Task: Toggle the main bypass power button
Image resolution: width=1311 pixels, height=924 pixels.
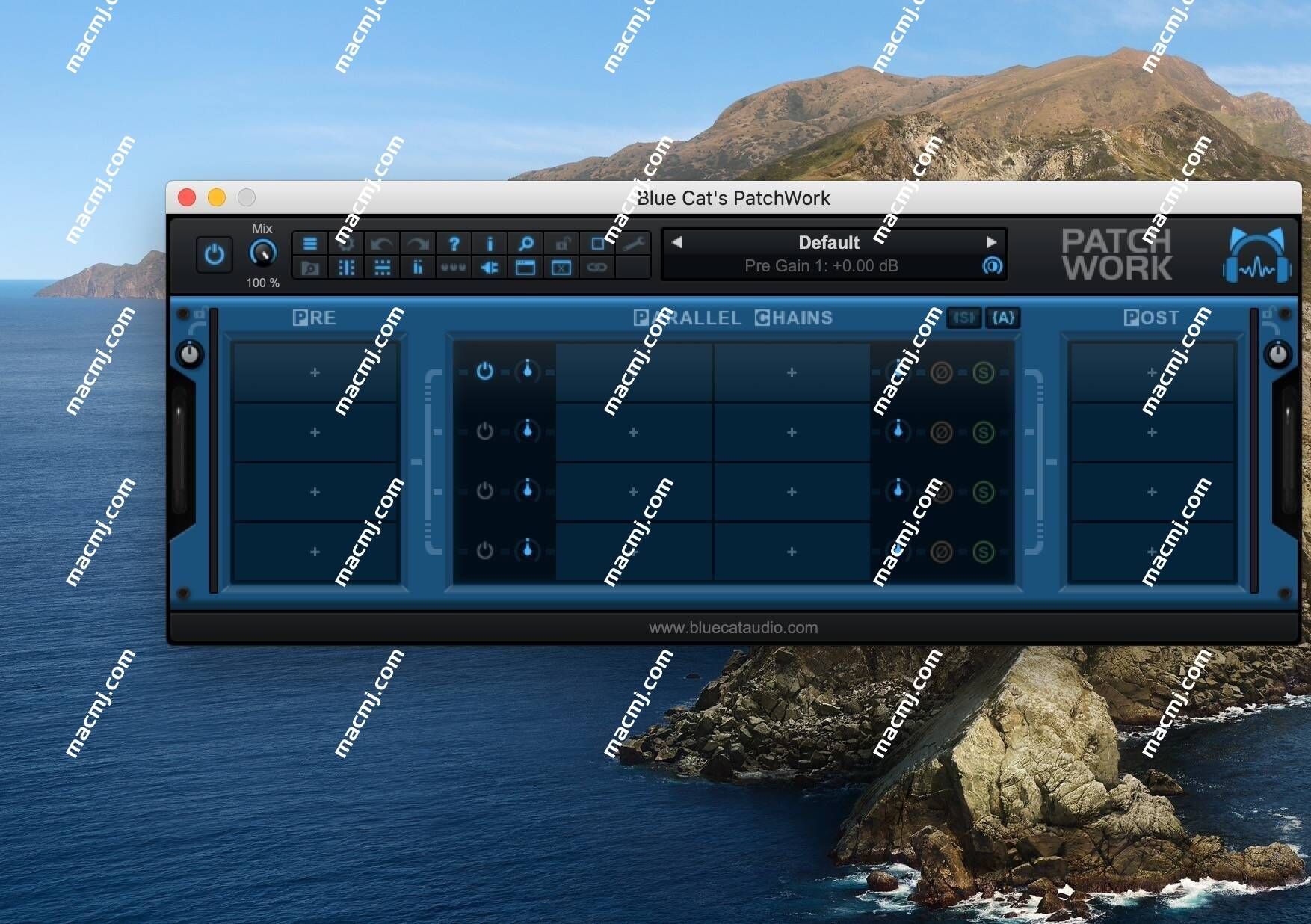Action: point(215,255)
